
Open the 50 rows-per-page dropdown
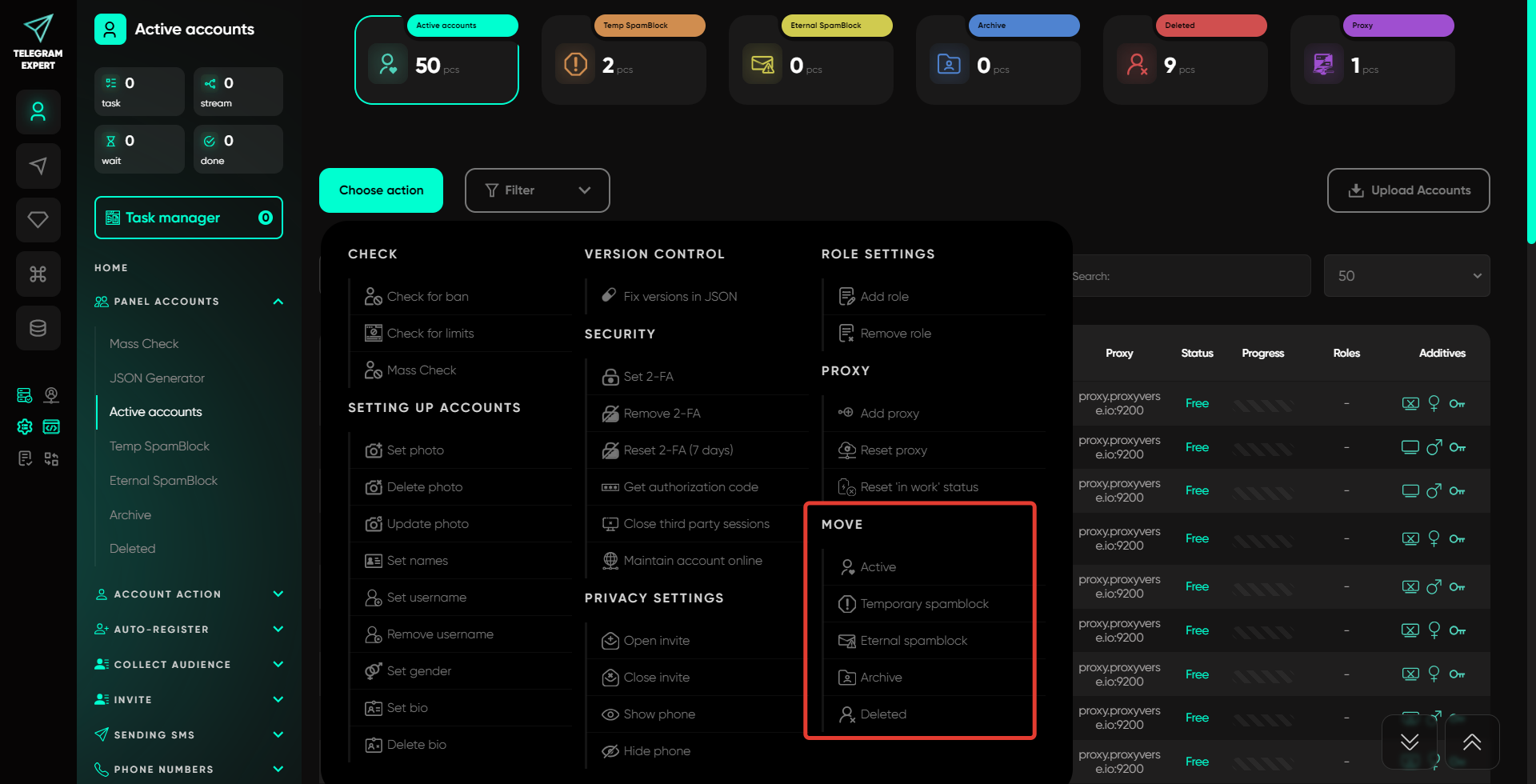(1406, 276)
